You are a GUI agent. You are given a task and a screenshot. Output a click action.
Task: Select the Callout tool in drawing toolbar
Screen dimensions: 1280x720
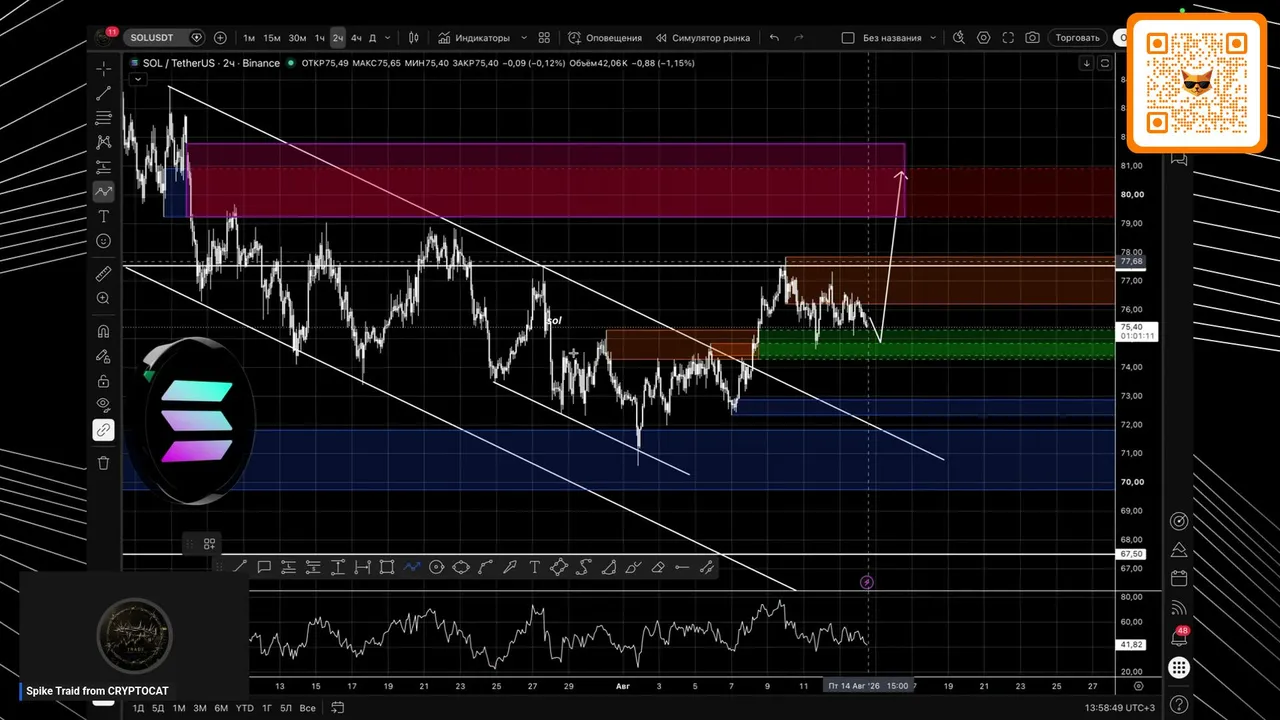[x=264, y=567]
